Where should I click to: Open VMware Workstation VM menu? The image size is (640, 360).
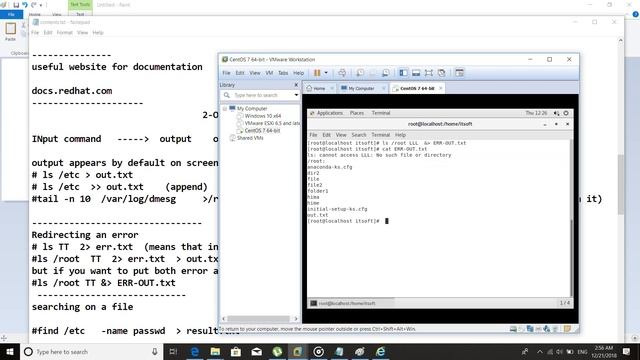269,73
